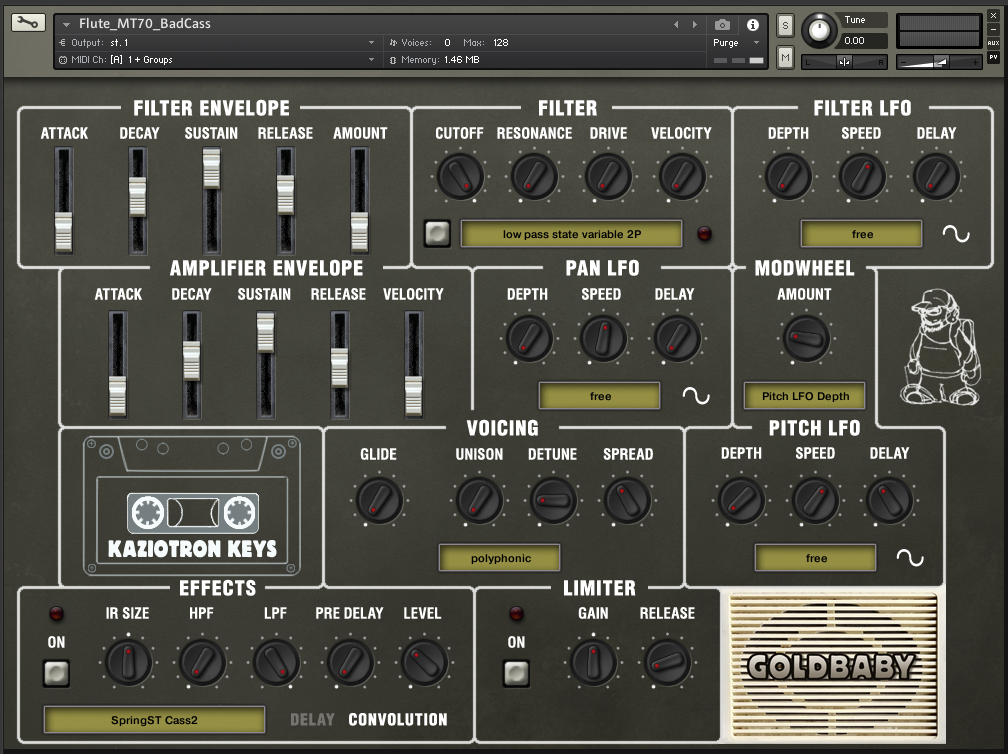Click the Filter LFO sine waveform icon
The width and height of the screenshot is (1008, 754).
tap(956, 234)
